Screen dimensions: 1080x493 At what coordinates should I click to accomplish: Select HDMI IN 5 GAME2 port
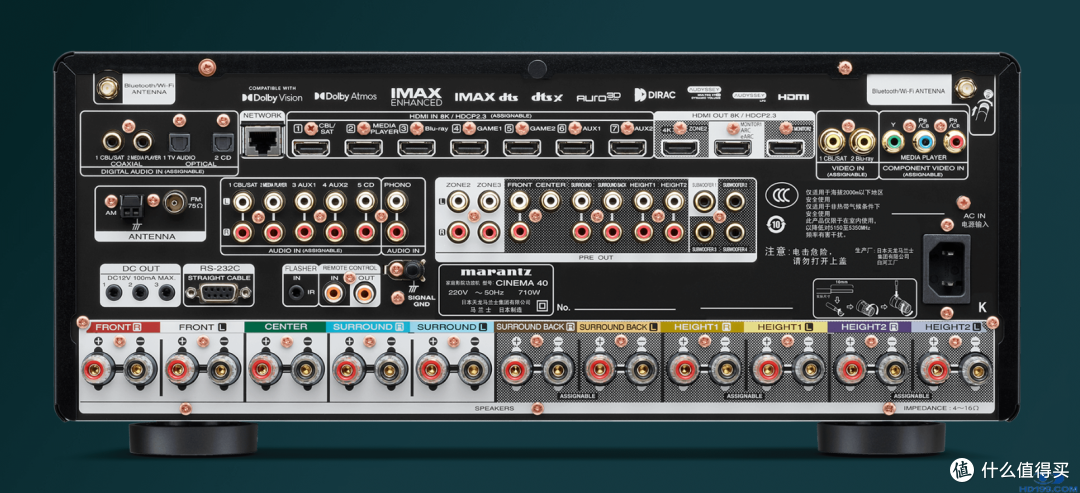tap(521, 147)
